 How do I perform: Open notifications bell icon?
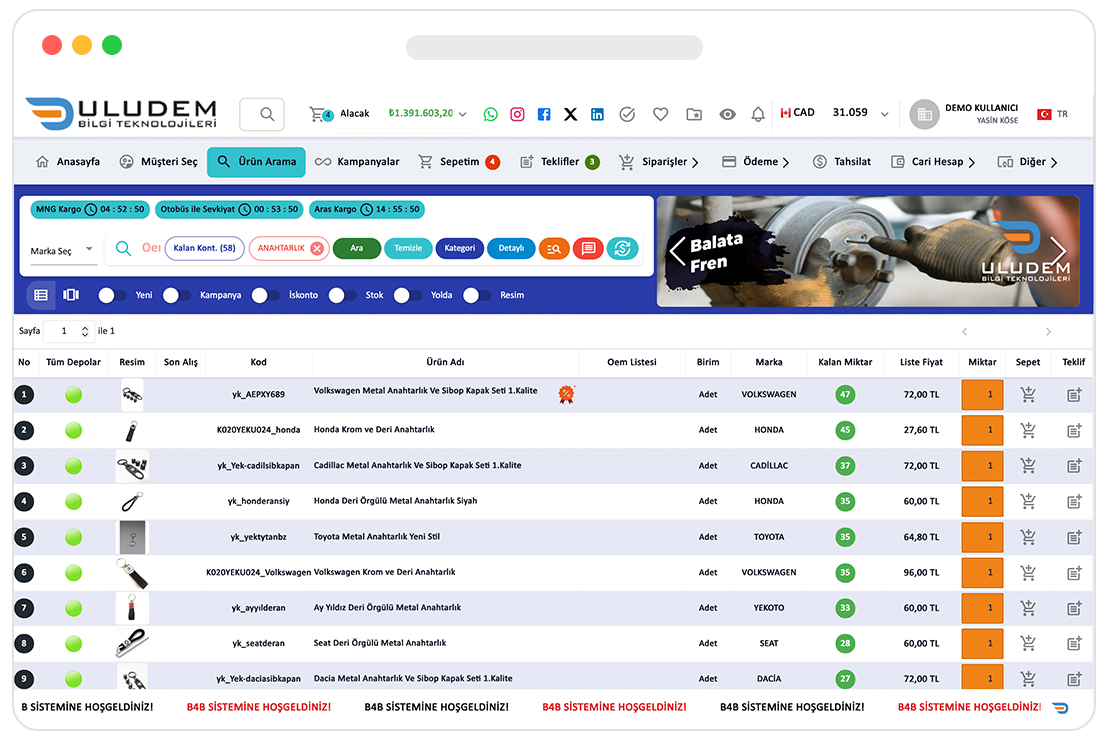click(757, 114)
